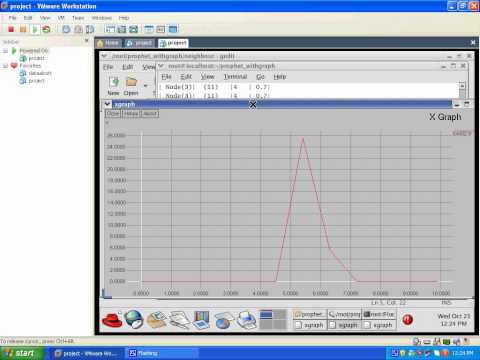Collapse the Powered On tree group
The image size is (480, 360).
point(5,51)
